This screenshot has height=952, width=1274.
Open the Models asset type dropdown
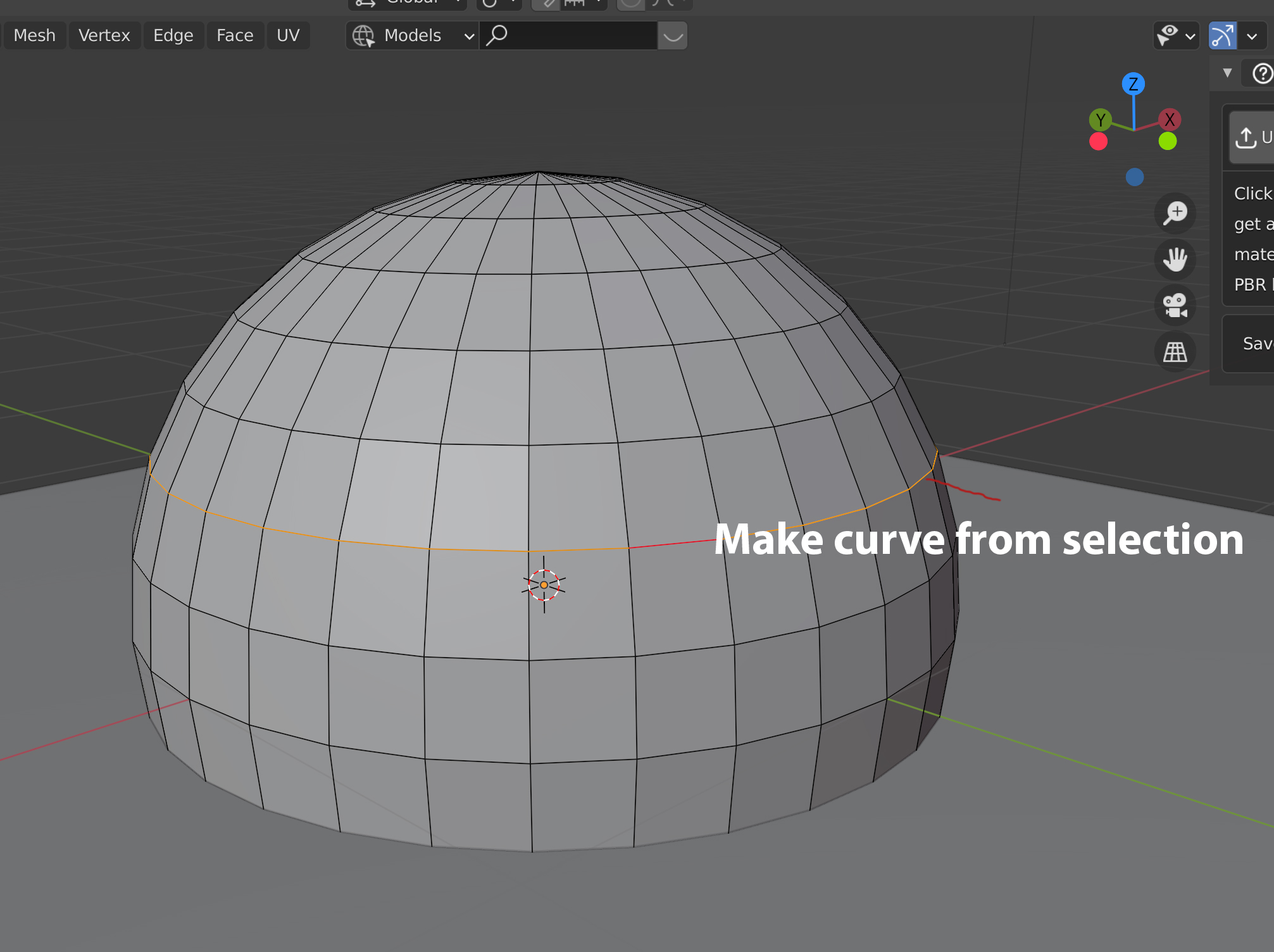[413, 35]
